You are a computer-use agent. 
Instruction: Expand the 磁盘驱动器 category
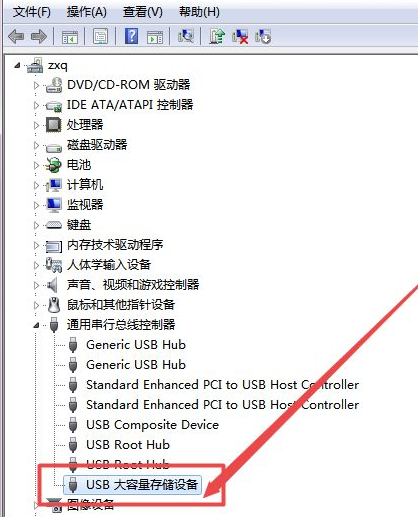coord(36,145)
